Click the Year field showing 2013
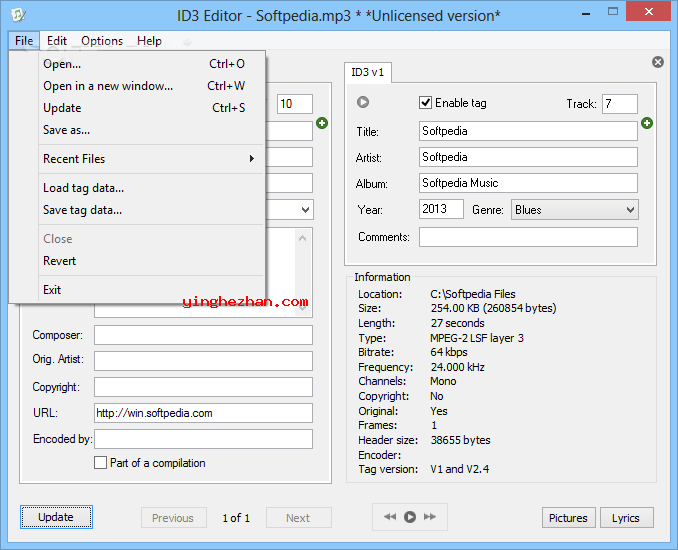This screenshot has width=678, height=550. [441, 209]
